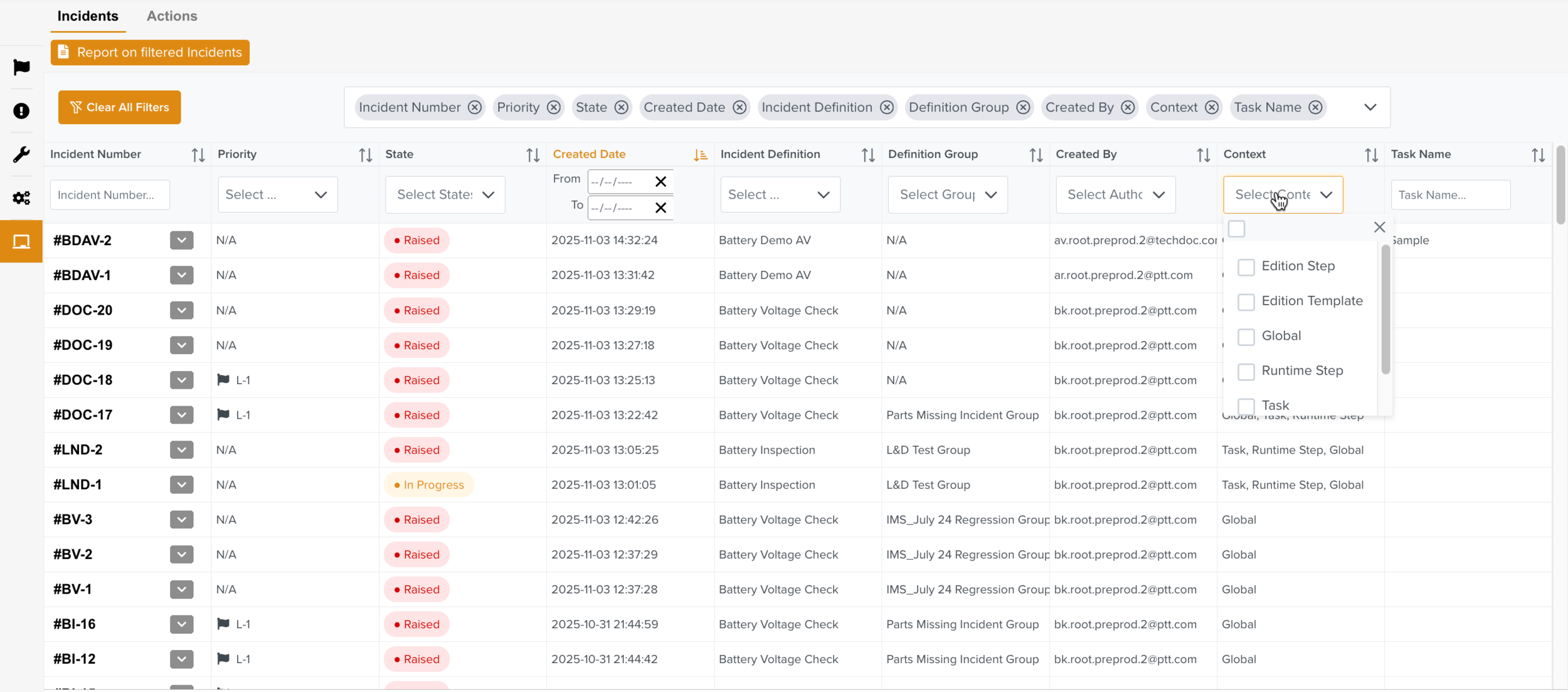Click Clear All Filters button
The width and height of the screenshot is (1568, 692).
(x=119, y=107)
